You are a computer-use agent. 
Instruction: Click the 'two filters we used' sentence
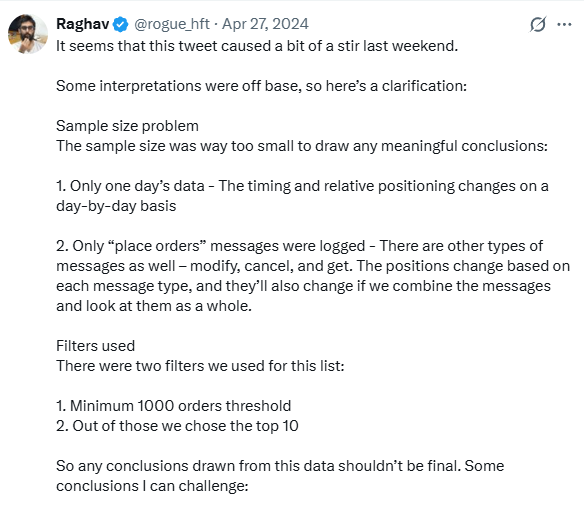click(x=200, y=366)
